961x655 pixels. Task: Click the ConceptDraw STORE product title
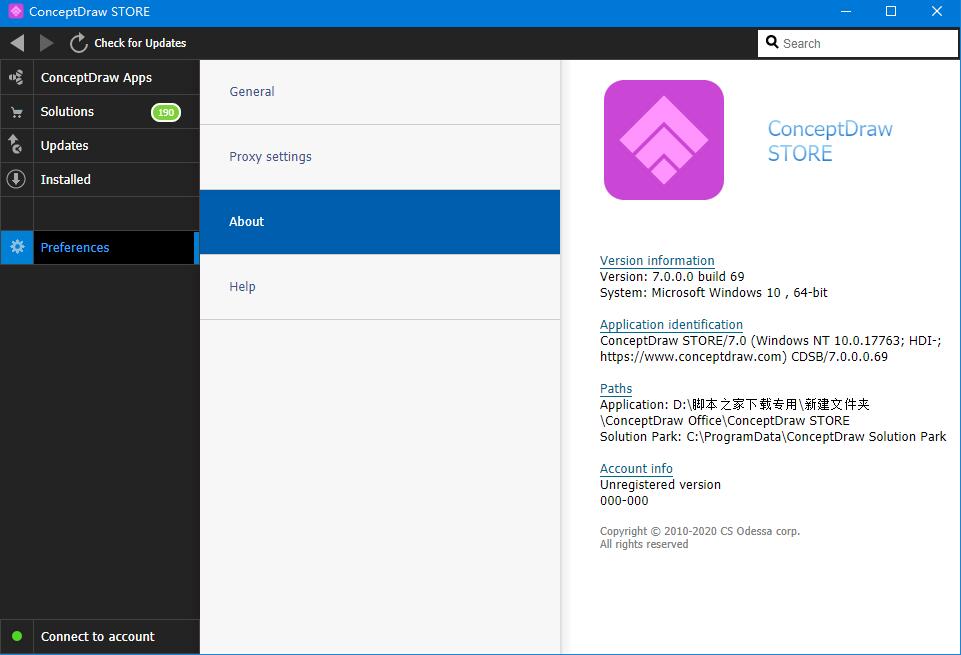coord(830,140)
